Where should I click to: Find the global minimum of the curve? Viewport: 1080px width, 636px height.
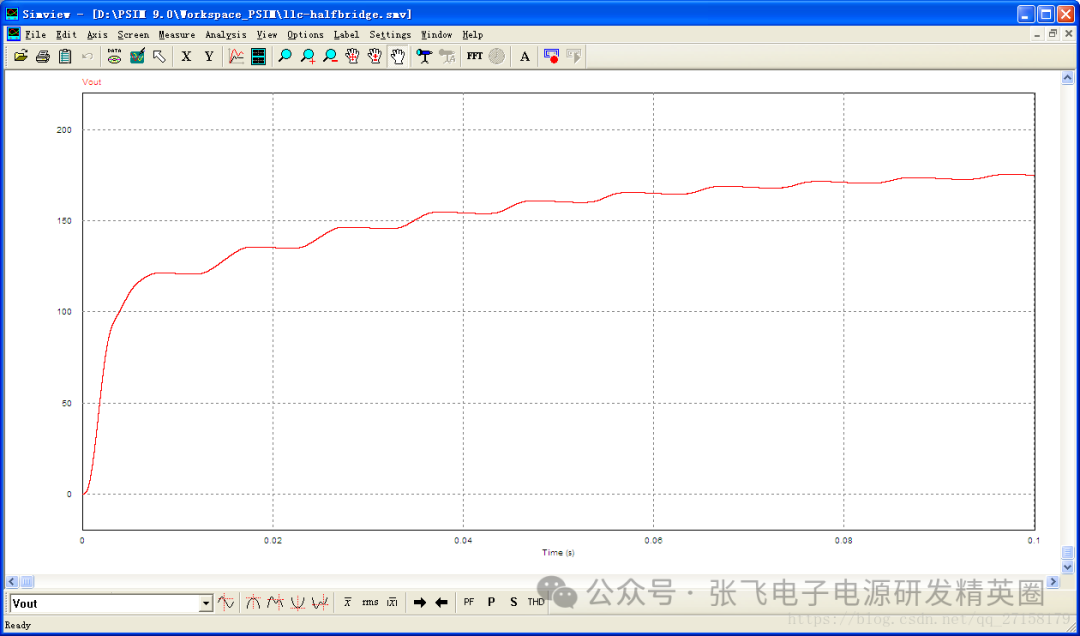point(297,602)
